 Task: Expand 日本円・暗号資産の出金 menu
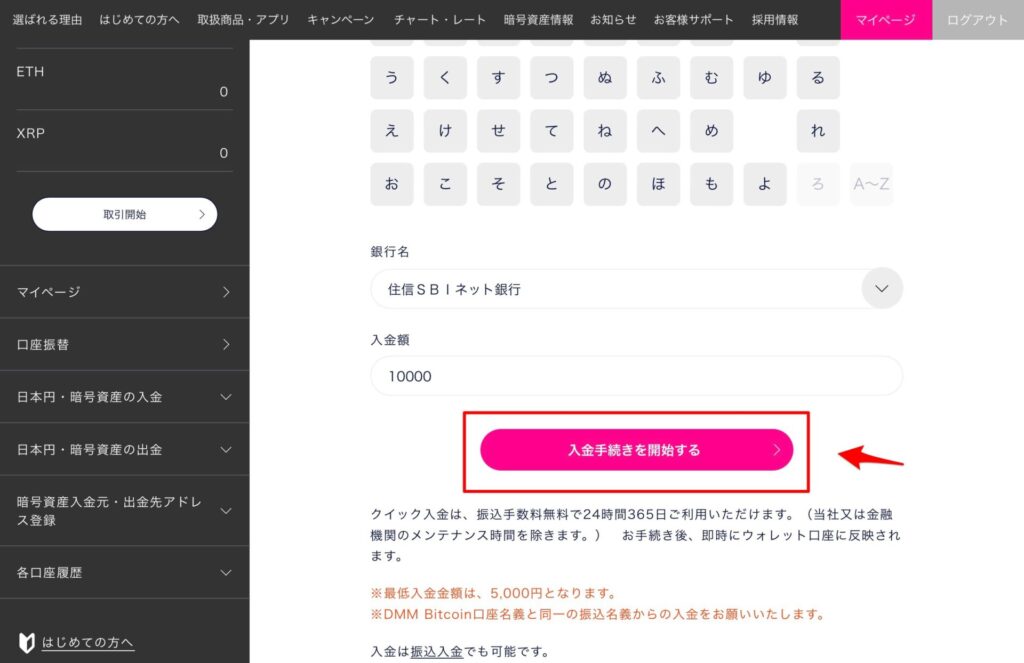click(x=124, y=449)
